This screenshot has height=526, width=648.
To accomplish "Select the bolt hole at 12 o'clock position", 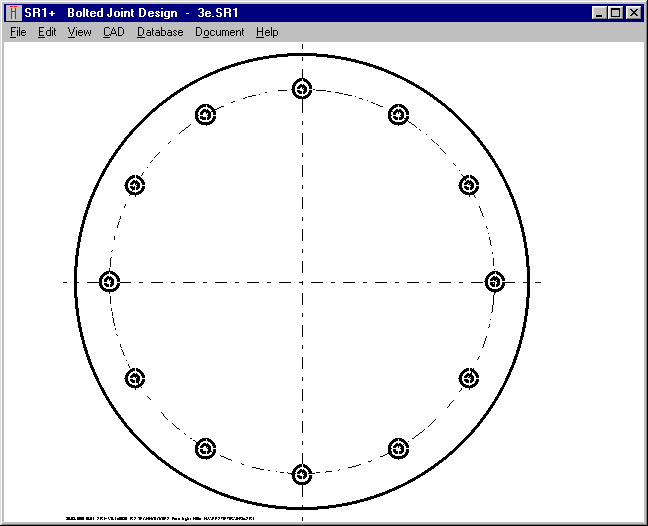I will coord(302,89).
